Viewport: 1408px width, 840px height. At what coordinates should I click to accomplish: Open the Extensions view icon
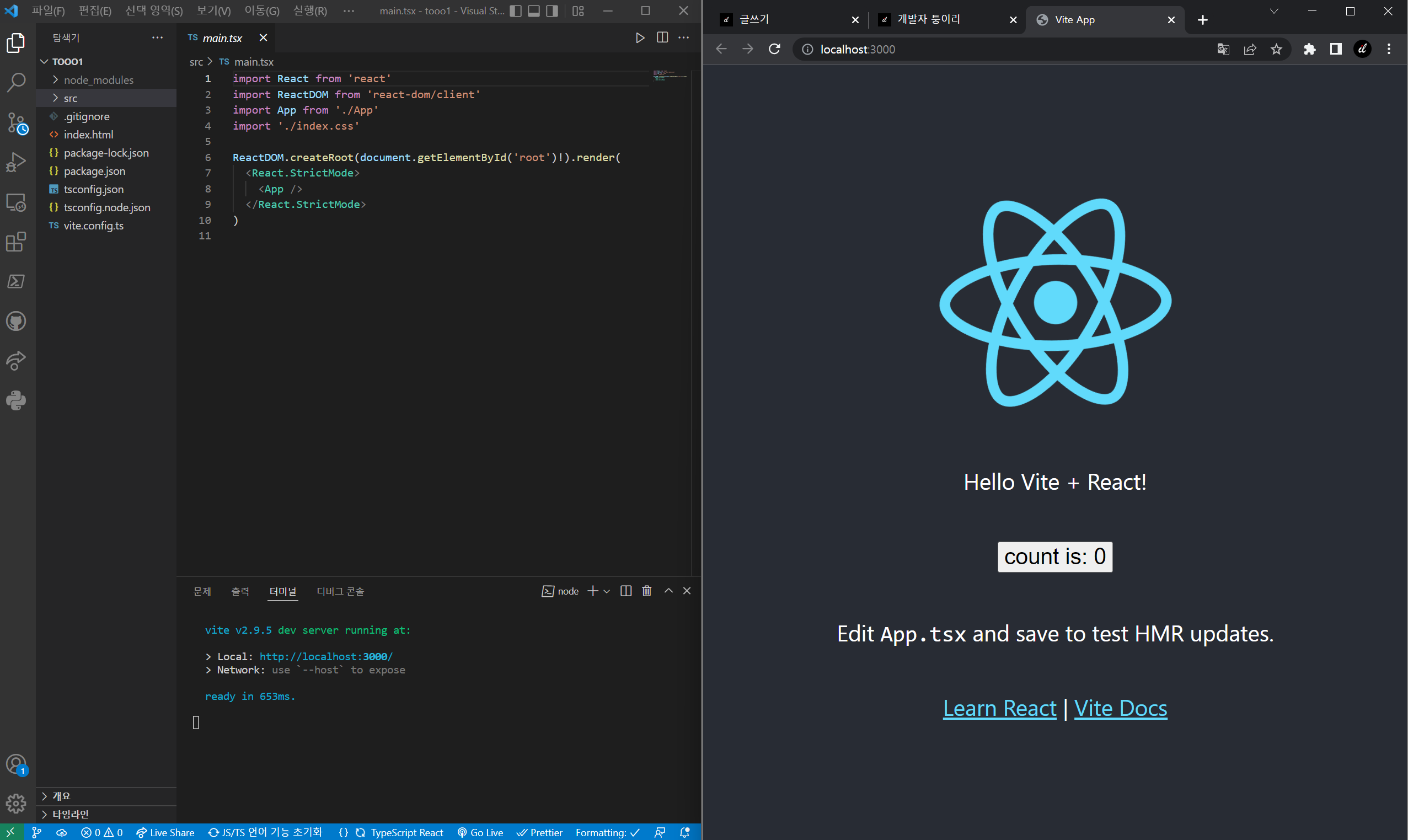(16, 242)
